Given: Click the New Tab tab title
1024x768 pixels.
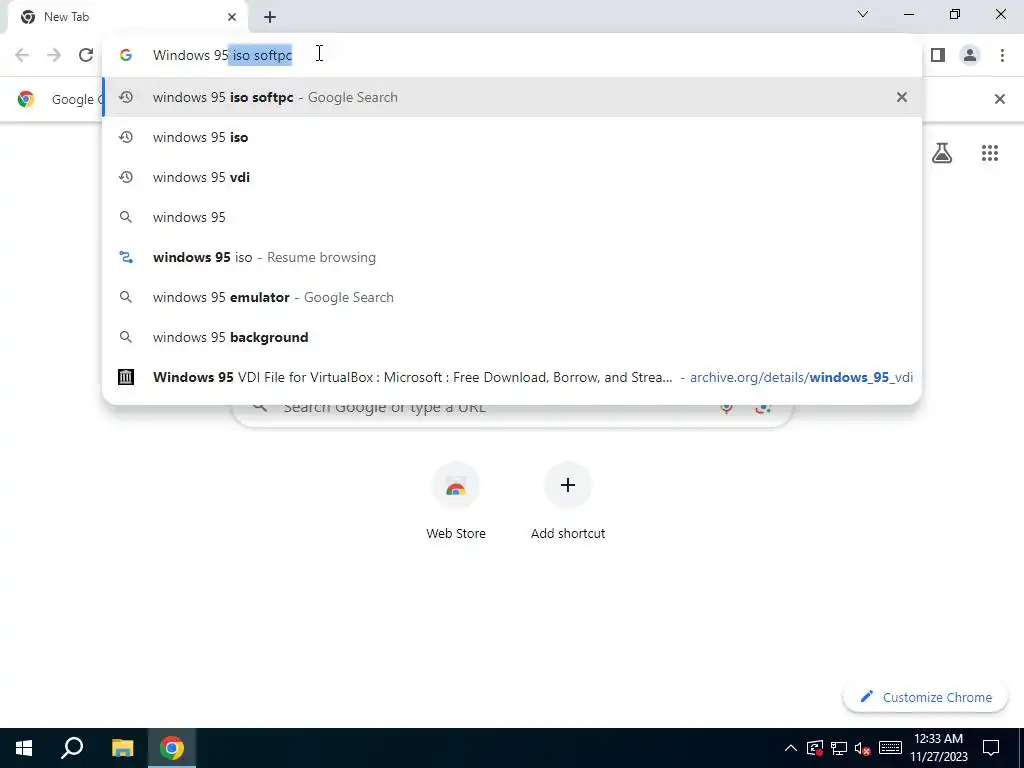Looking at the screenshot, I should [66, 17].
